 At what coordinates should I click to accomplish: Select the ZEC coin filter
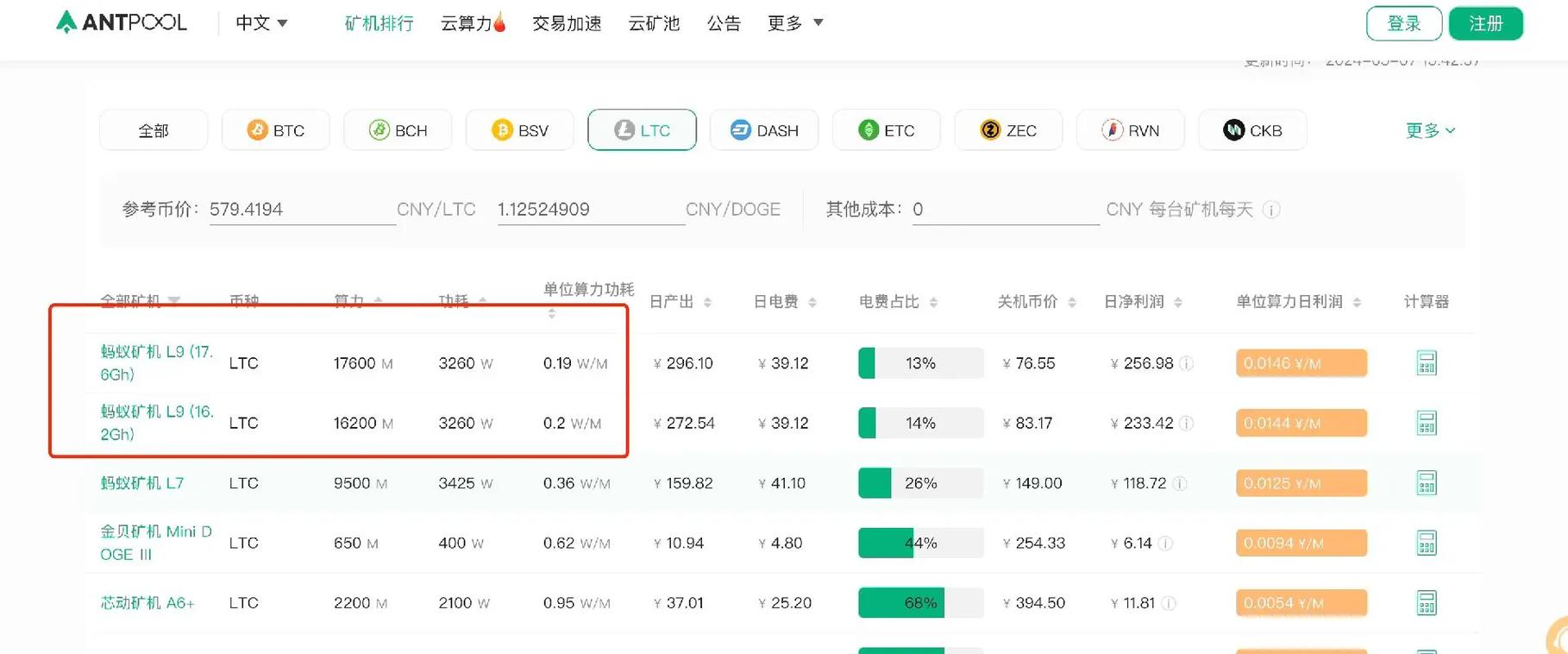click(x=1008, y=130)
